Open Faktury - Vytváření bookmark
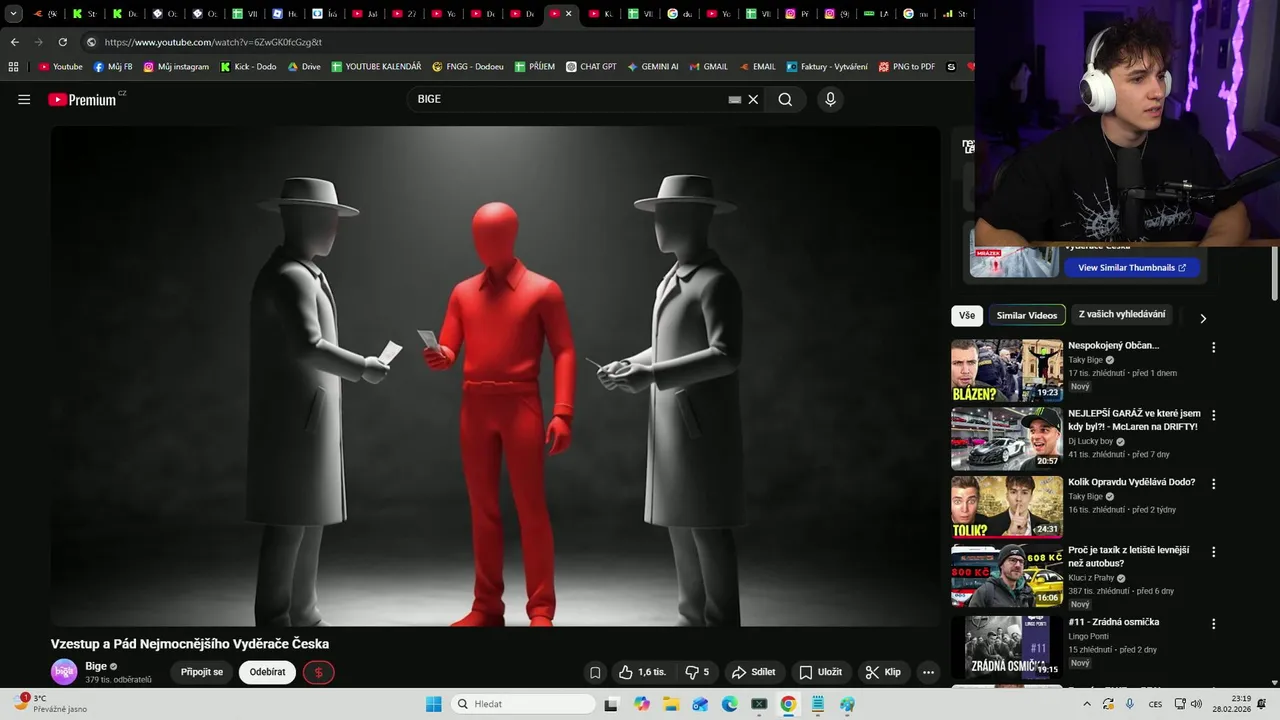This screenshot has width=1280, height=720. point(827,67)
